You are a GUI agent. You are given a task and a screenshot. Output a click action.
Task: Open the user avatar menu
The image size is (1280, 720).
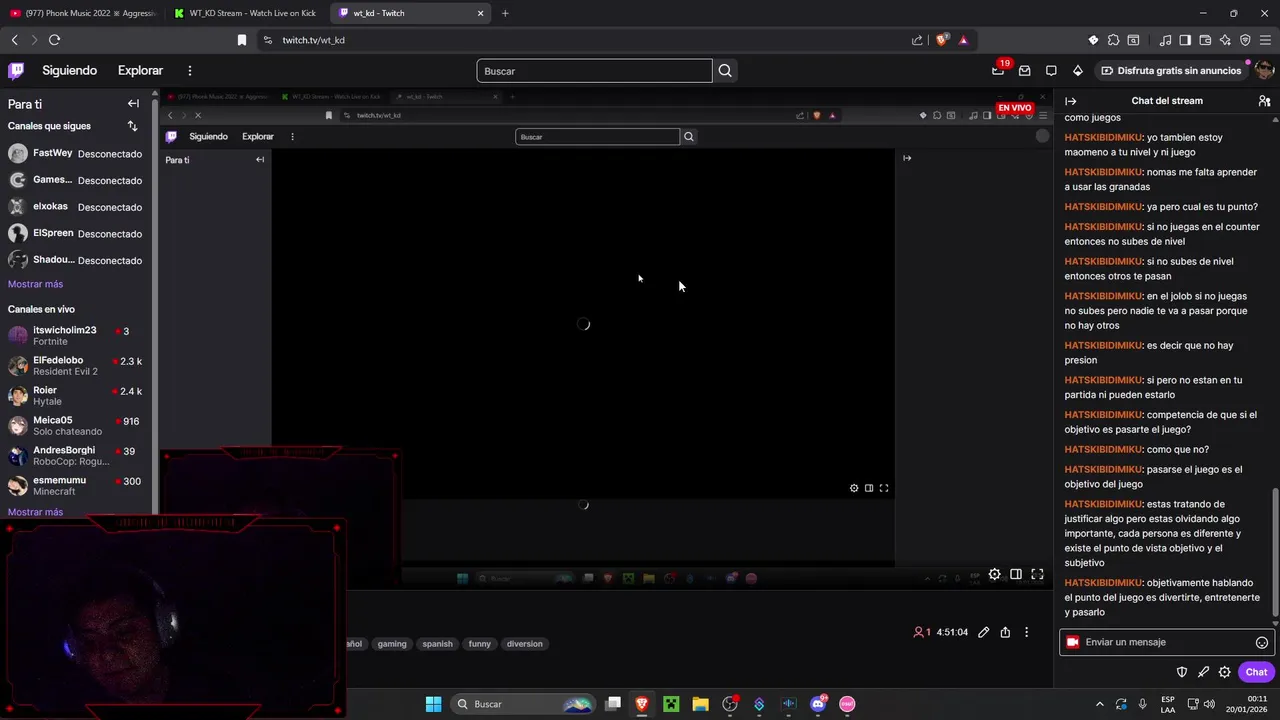(1264, 71)
